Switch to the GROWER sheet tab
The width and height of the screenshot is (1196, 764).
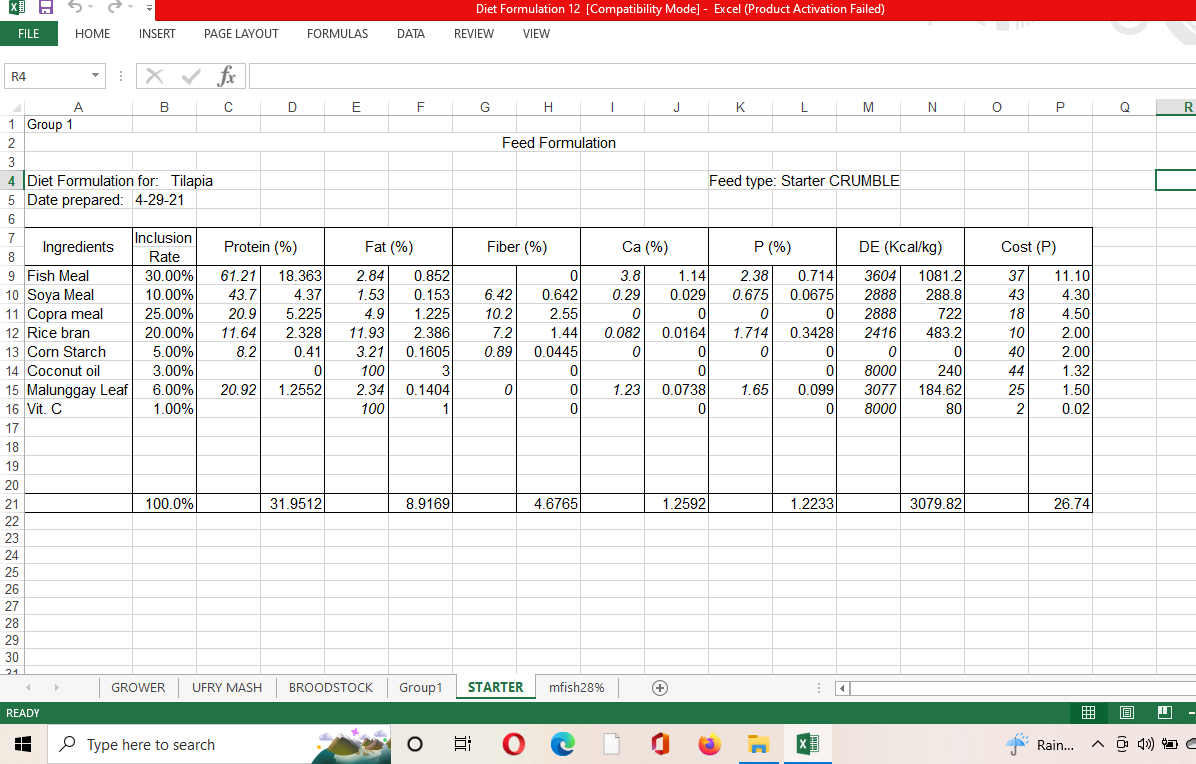[138, 688]
